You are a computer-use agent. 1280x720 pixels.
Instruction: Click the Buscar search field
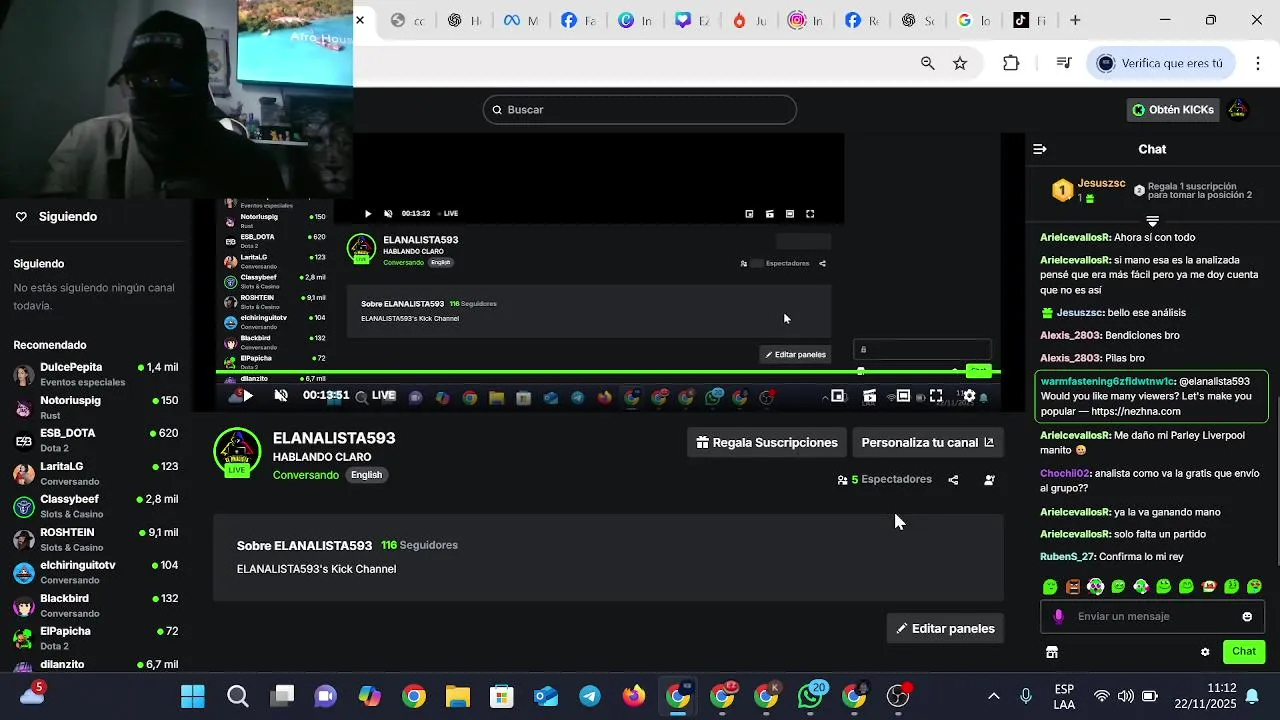[640, 110]
